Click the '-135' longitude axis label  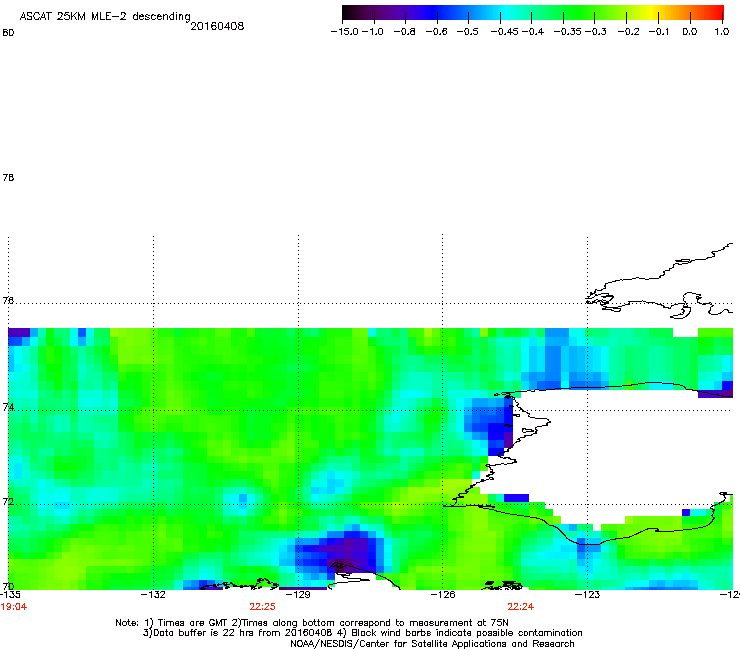[10, 594]
